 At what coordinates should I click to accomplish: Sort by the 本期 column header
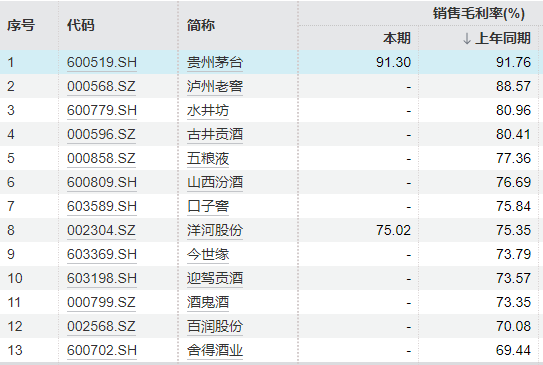point(397,38)
